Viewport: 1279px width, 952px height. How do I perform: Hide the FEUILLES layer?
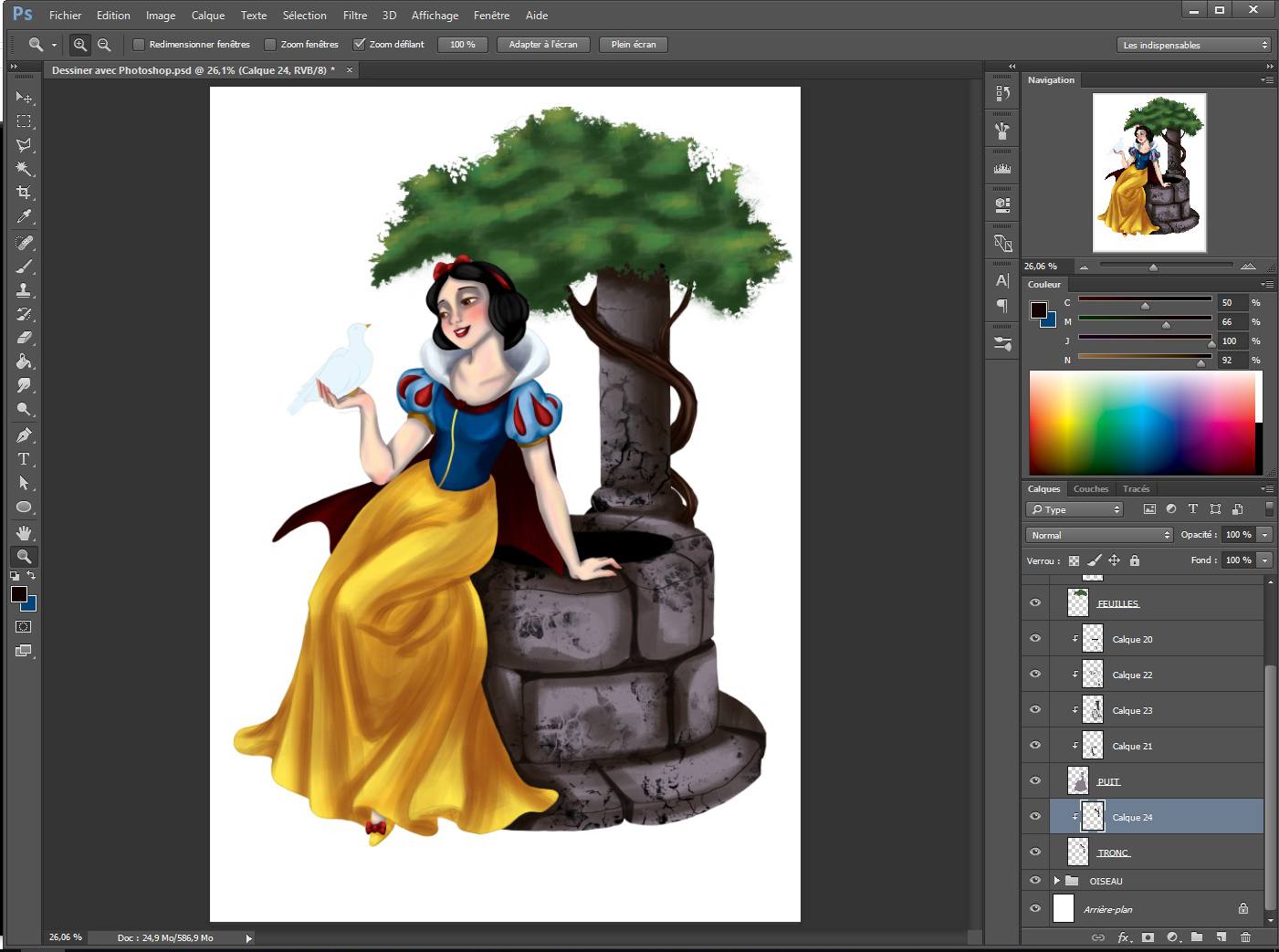point(1035,603)
